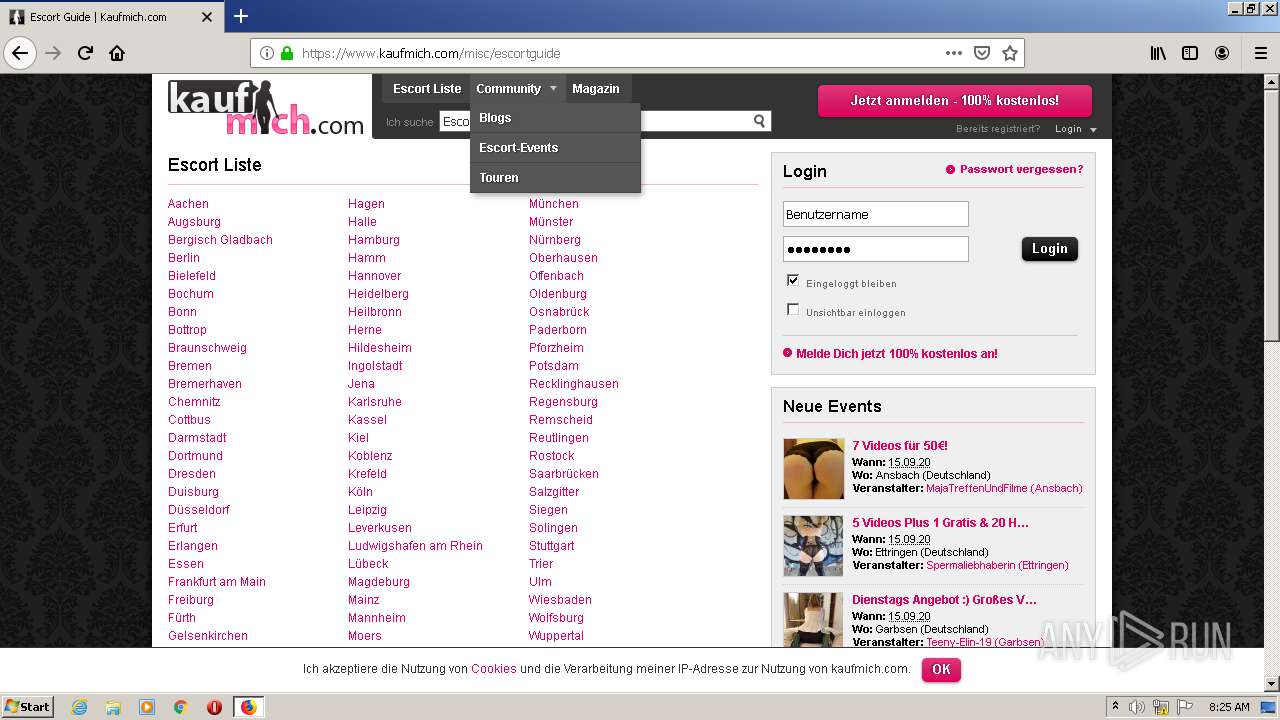Focus the Benutzername input field
1280x720 pixels.
pos(876,214)
